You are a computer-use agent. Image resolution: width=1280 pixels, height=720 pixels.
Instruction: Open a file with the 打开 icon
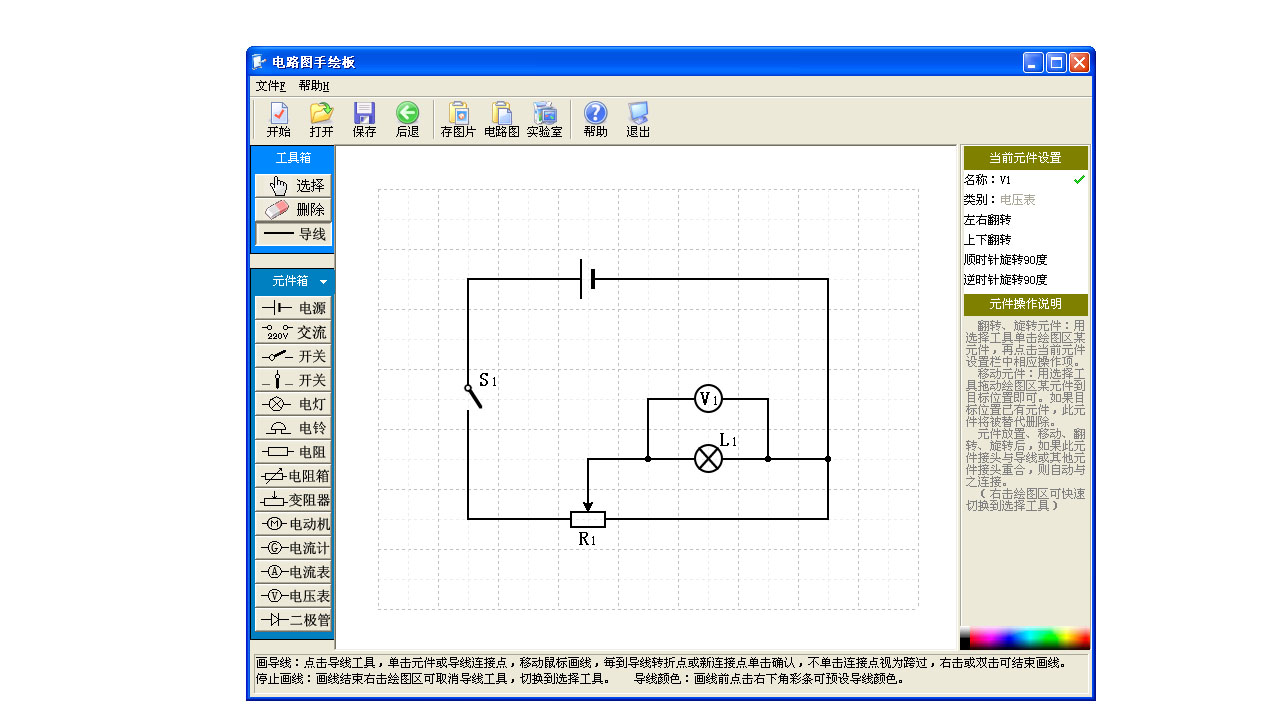321,120
